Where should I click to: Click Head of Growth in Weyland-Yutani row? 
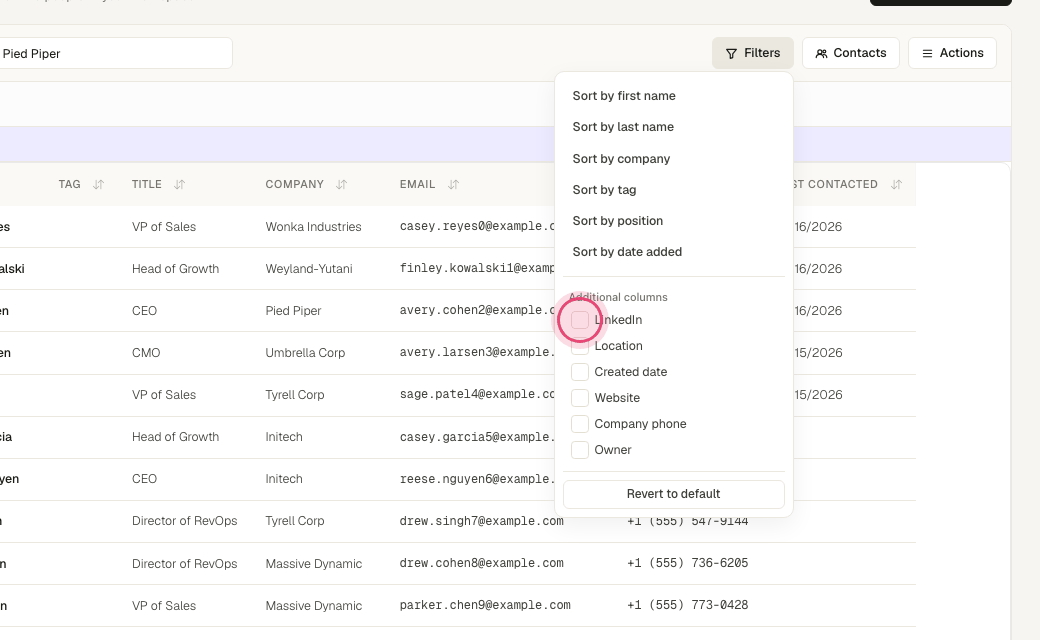[175, 269]
